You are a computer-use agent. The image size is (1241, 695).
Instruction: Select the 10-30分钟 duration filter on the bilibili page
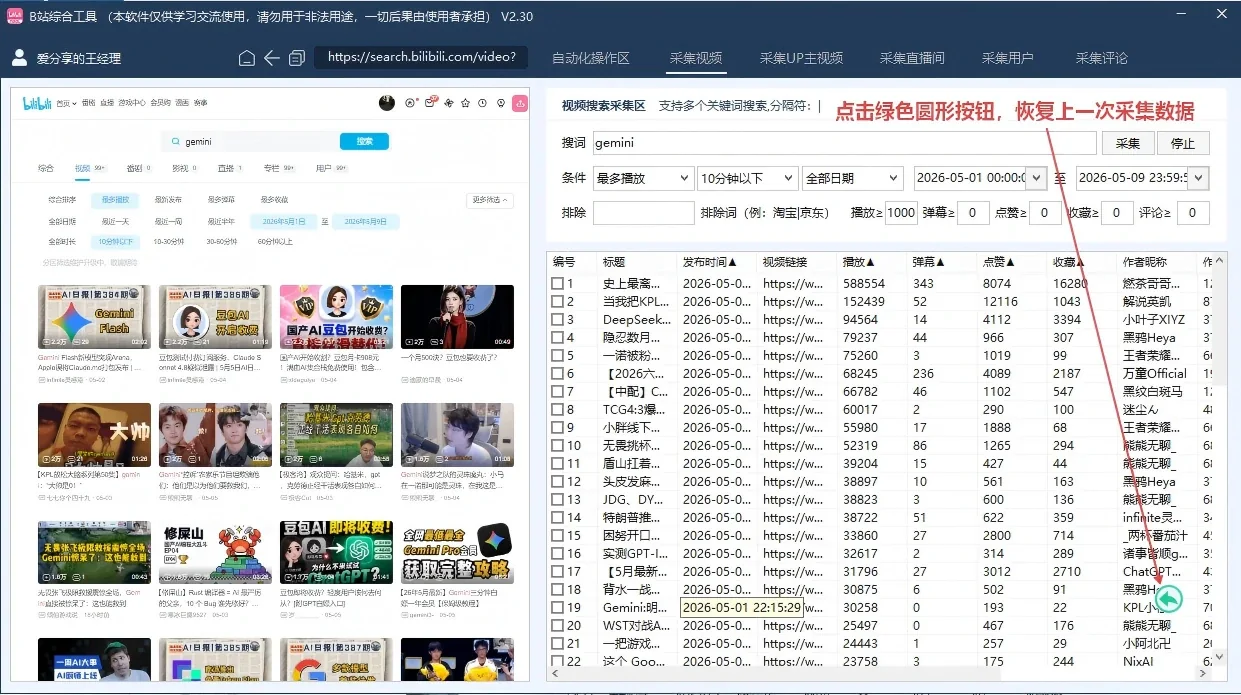[x=168, y=242]
